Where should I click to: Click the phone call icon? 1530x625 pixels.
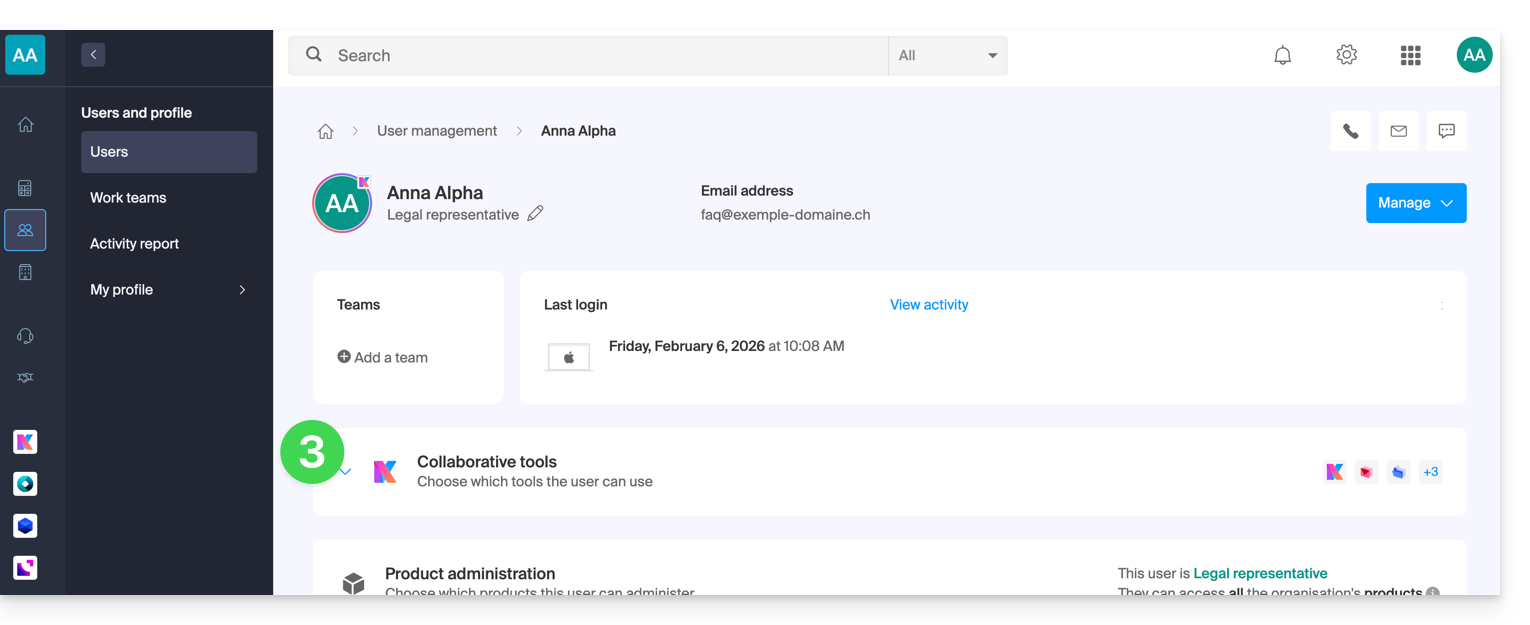[x=1350, y=131]
